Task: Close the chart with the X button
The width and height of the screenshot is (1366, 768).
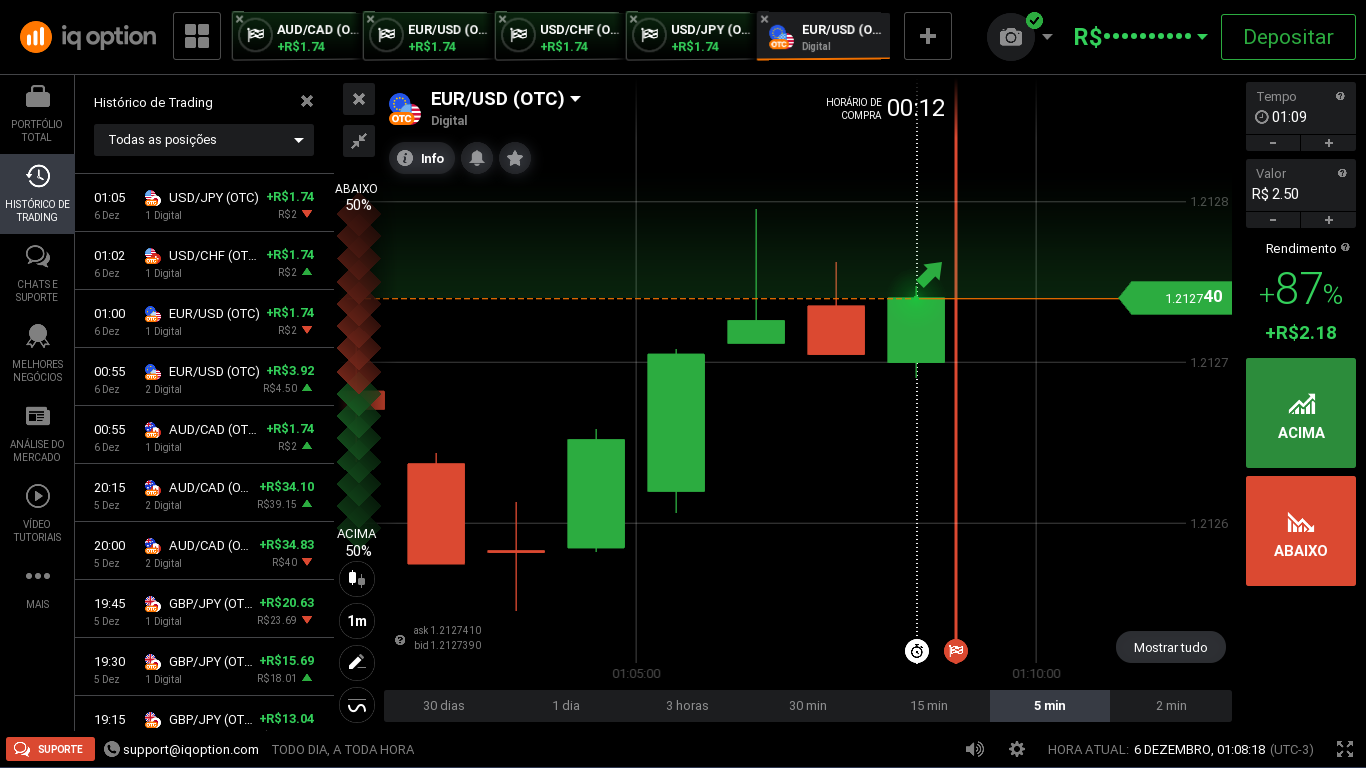Action: [359, 99]
